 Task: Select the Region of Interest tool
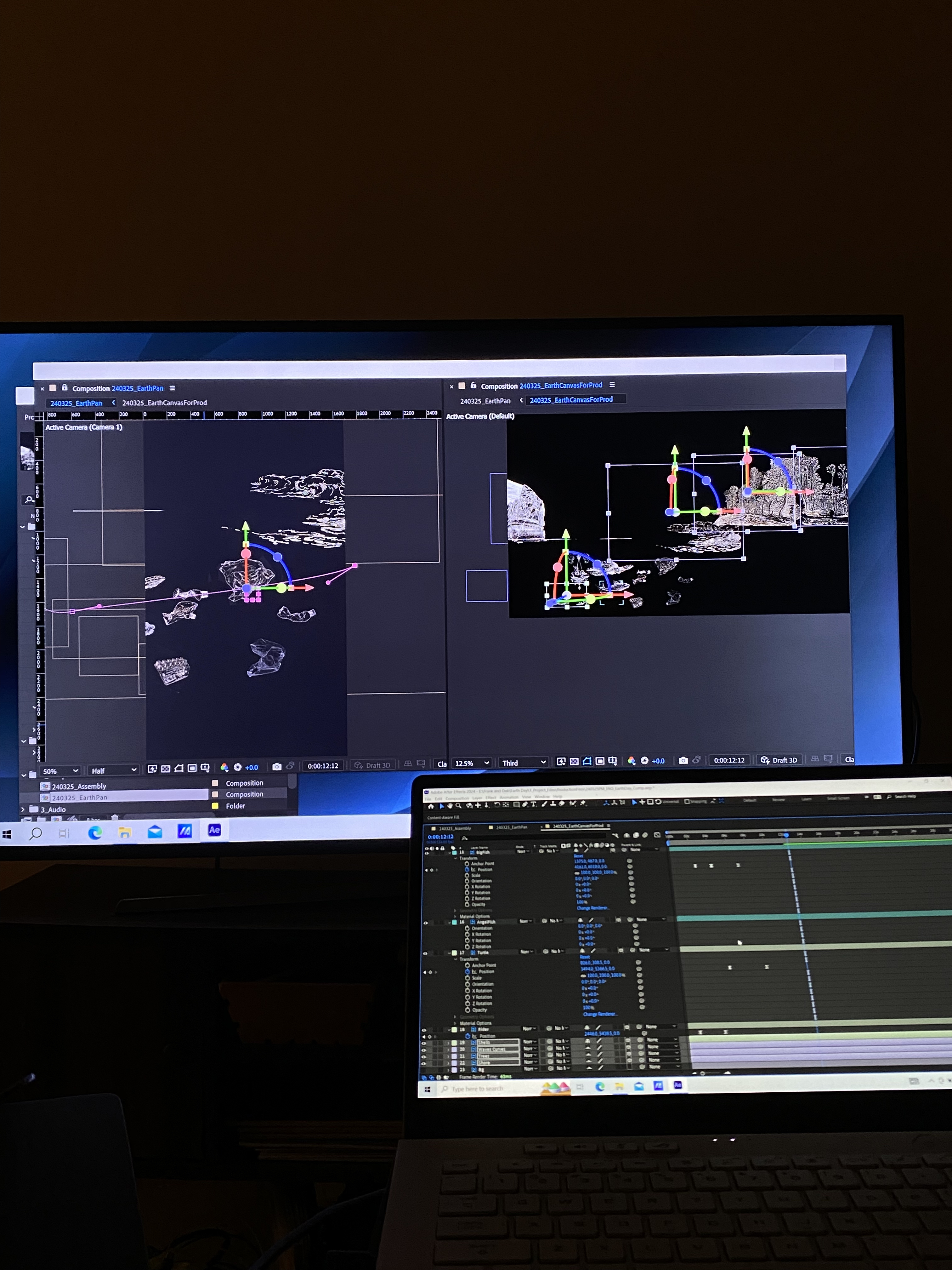point(600,761)
